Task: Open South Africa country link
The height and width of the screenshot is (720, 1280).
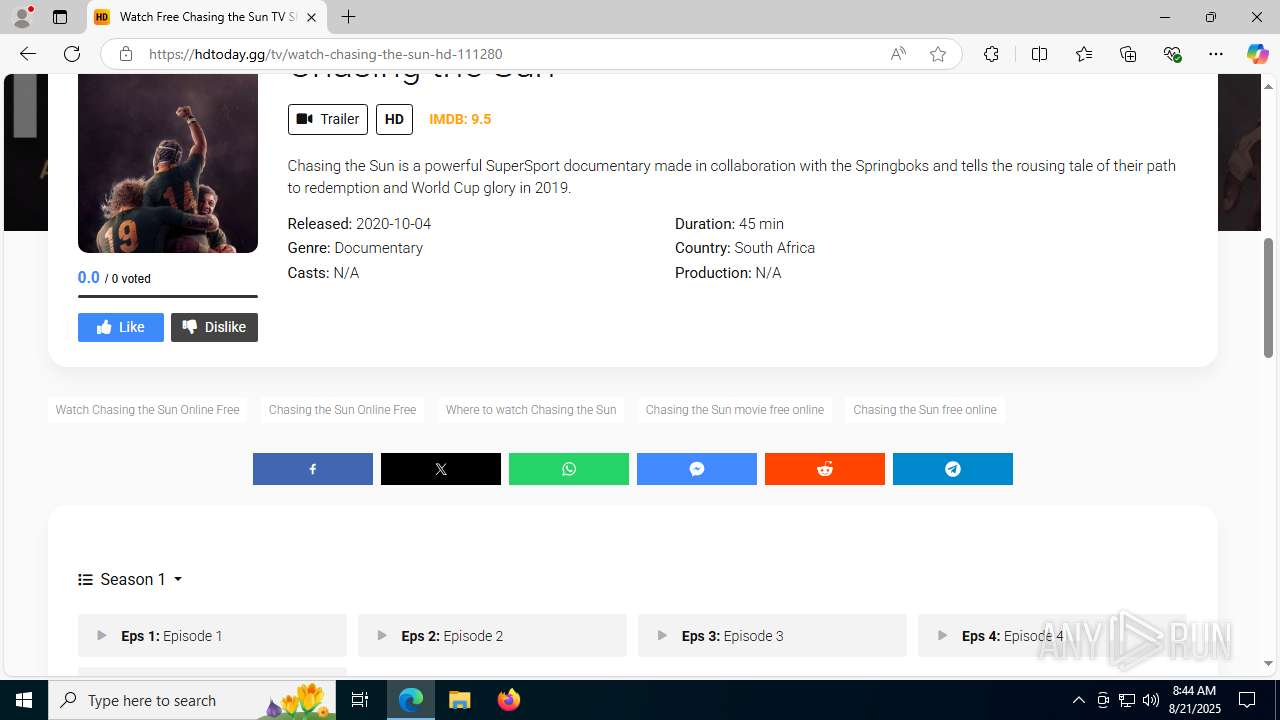Action: pos(774,248)
